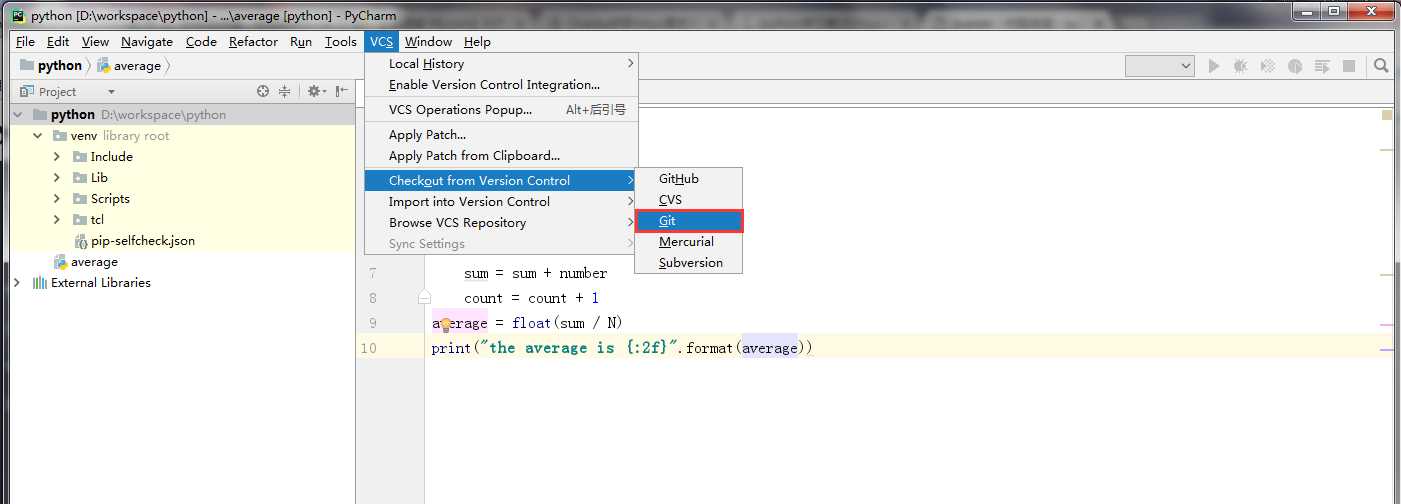Click the Run (play) toolbar icon
Image resolution: width=1401 pixels, height=504 pixels.
[x=1214, y=66]
